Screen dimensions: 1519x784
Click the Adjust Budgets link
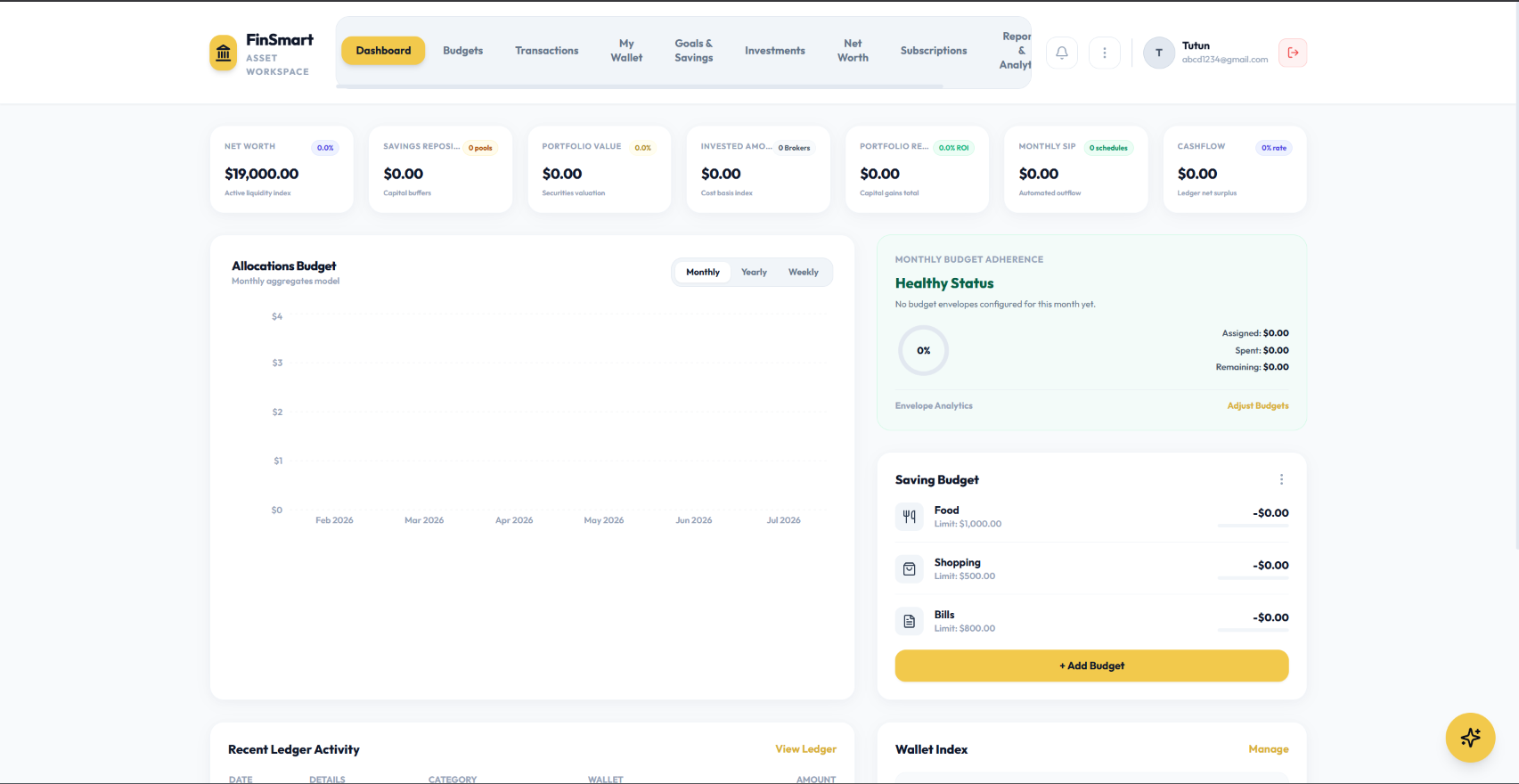[x=1258, y=405]
